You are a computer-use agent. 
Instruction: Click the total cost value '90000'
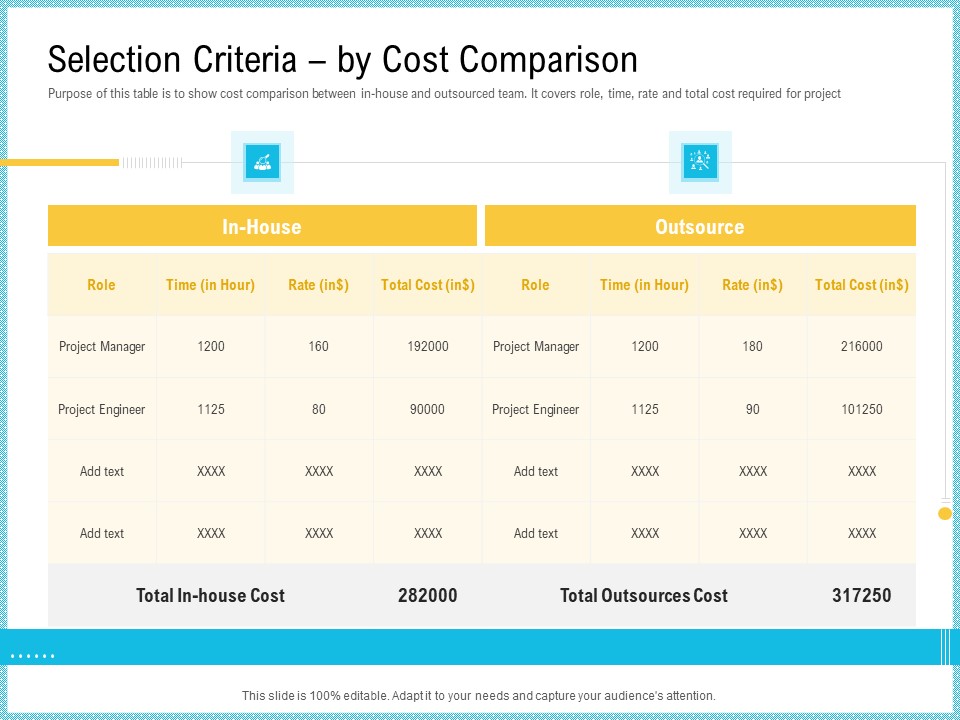click(x=427, y=410)
